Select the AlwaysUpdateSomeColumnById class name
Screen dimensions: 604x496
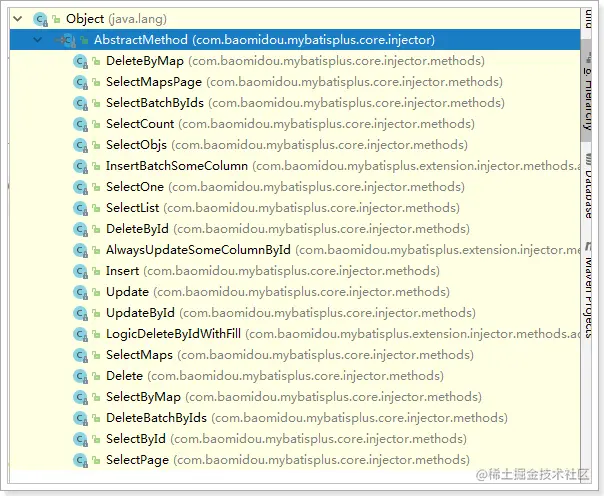pos(198,250)
